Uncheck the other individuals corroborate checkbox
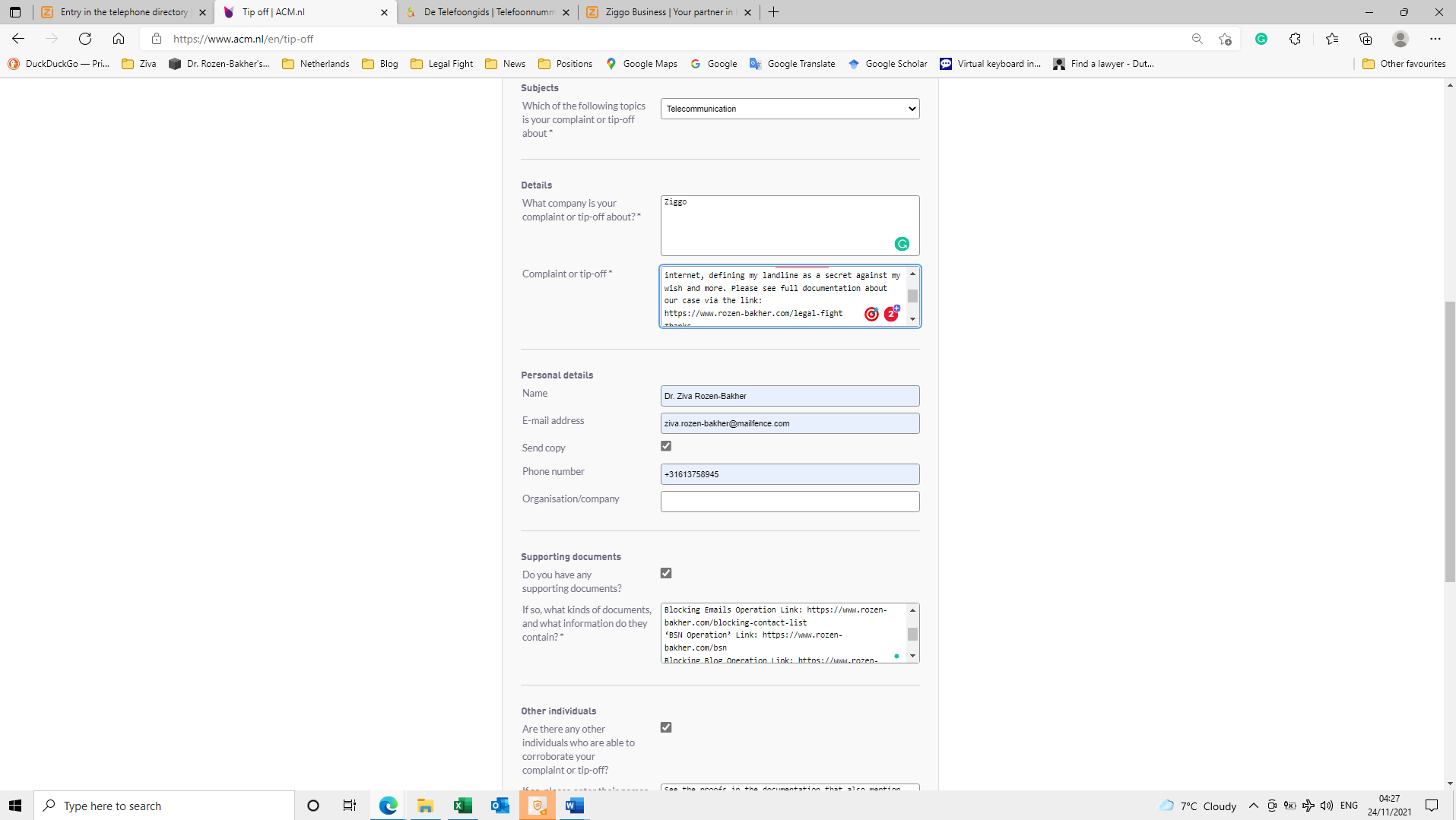 [666, 727]
